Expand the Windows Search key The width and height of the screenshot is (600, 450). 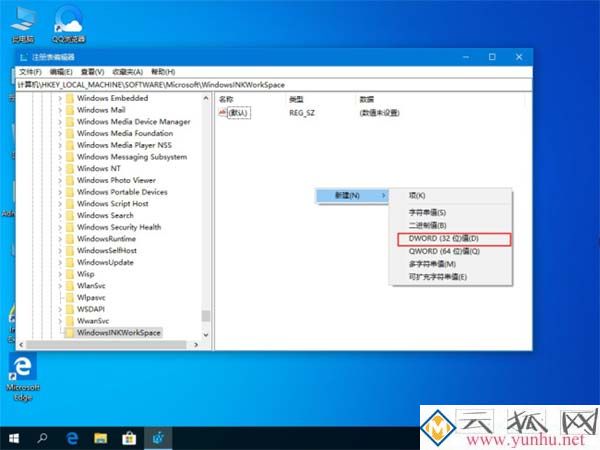(x=60, y=215)
